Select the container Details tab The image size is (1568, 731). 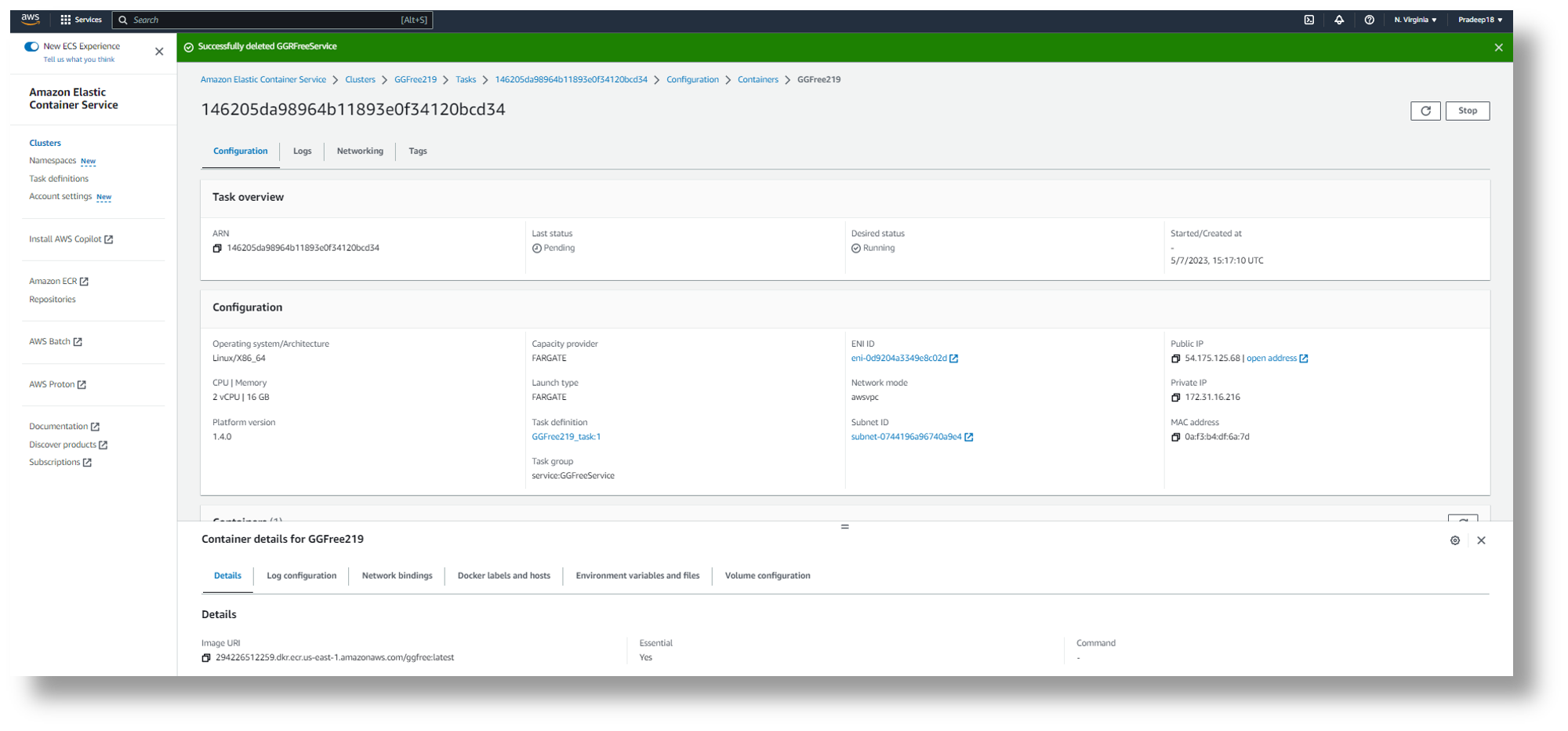tap(227, 576)
